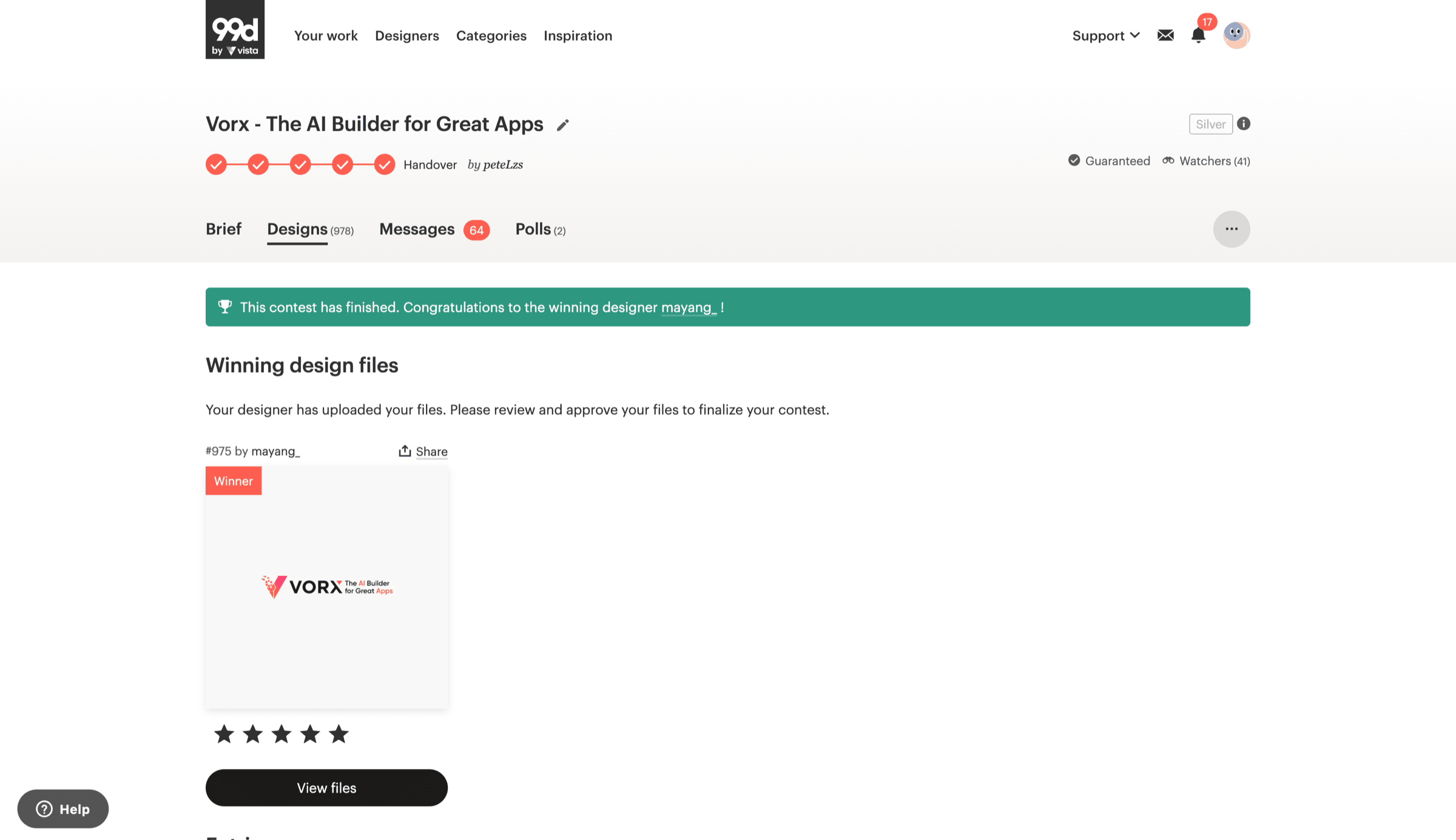Click the Guaranteed checkmark badge icon
Screen dimensions: 1456x840
click(1074, 160)
